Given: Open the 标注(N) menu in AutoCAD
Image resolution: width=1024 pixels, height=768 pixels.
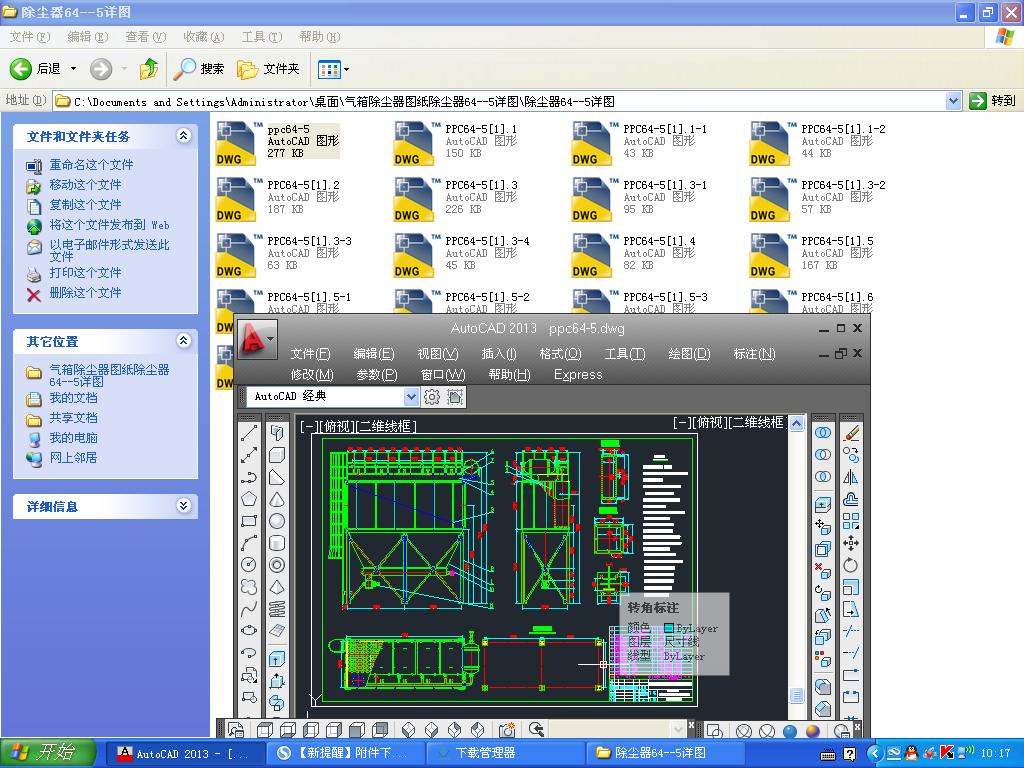Looking at the screenshot, I should point(754,354).
